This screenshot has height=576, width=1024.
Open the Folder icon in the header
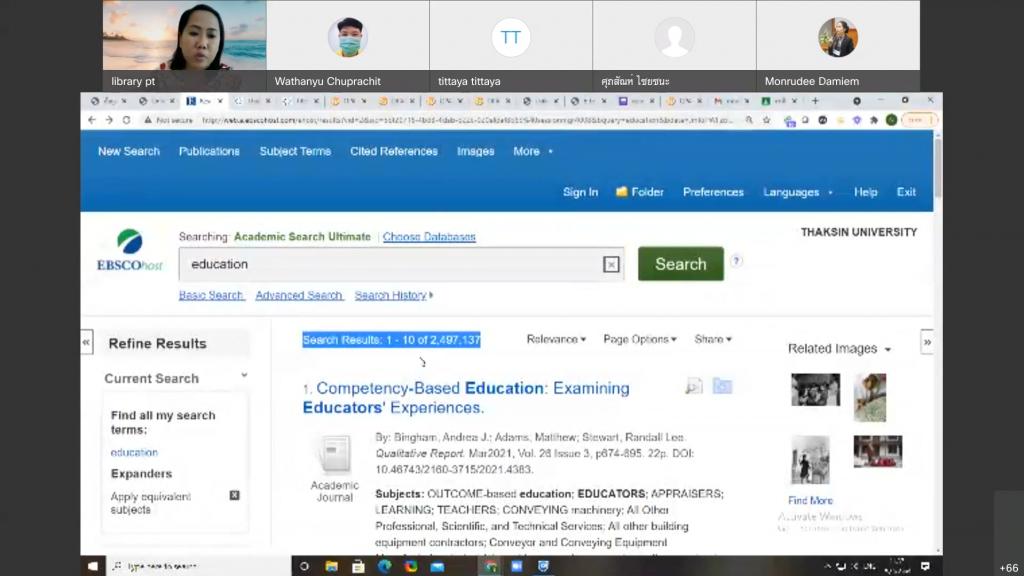click(622, 191)
